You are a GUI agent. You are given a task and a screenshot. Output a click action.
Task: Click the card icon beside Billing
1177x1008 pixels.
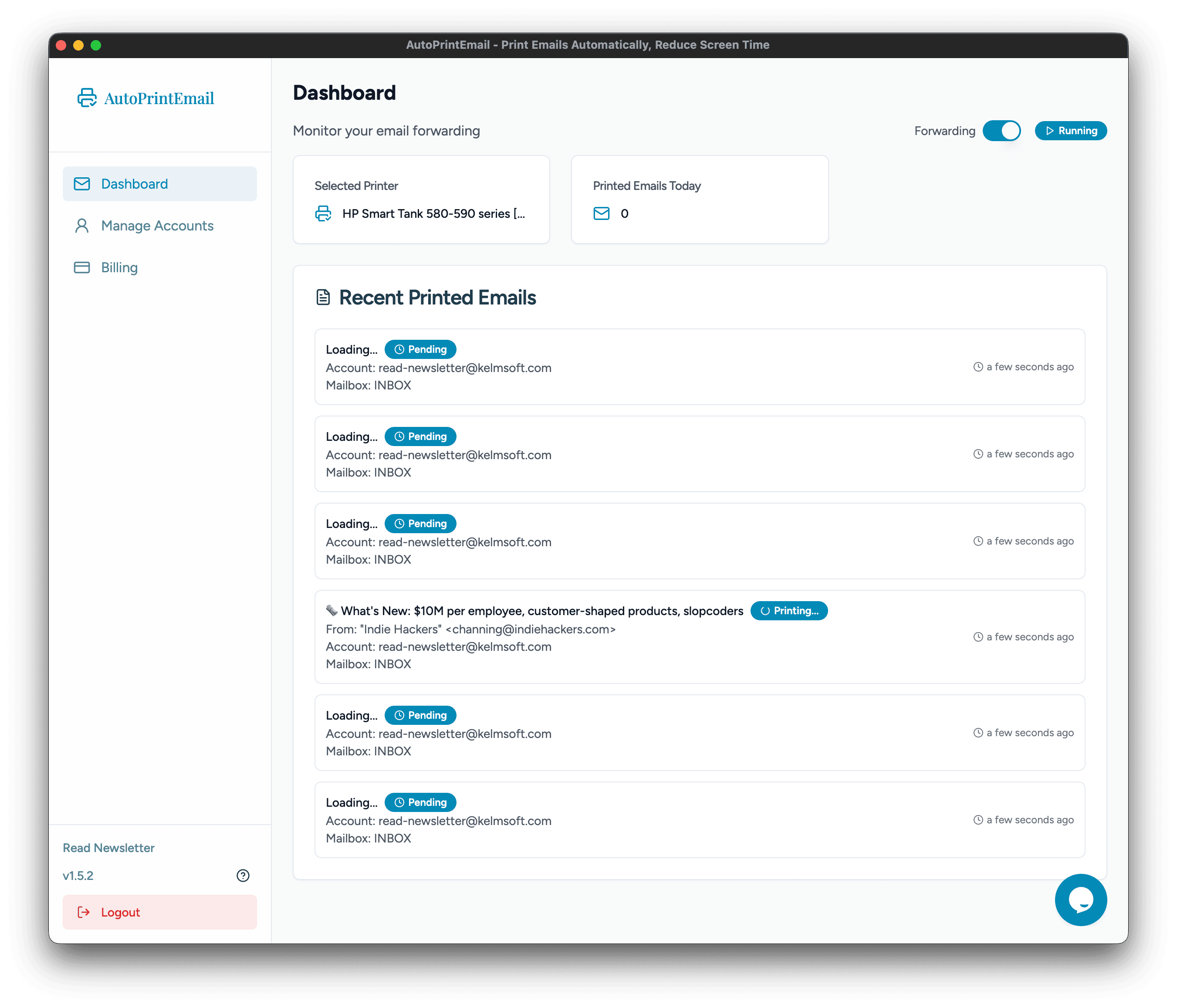[x=82, y=267]
